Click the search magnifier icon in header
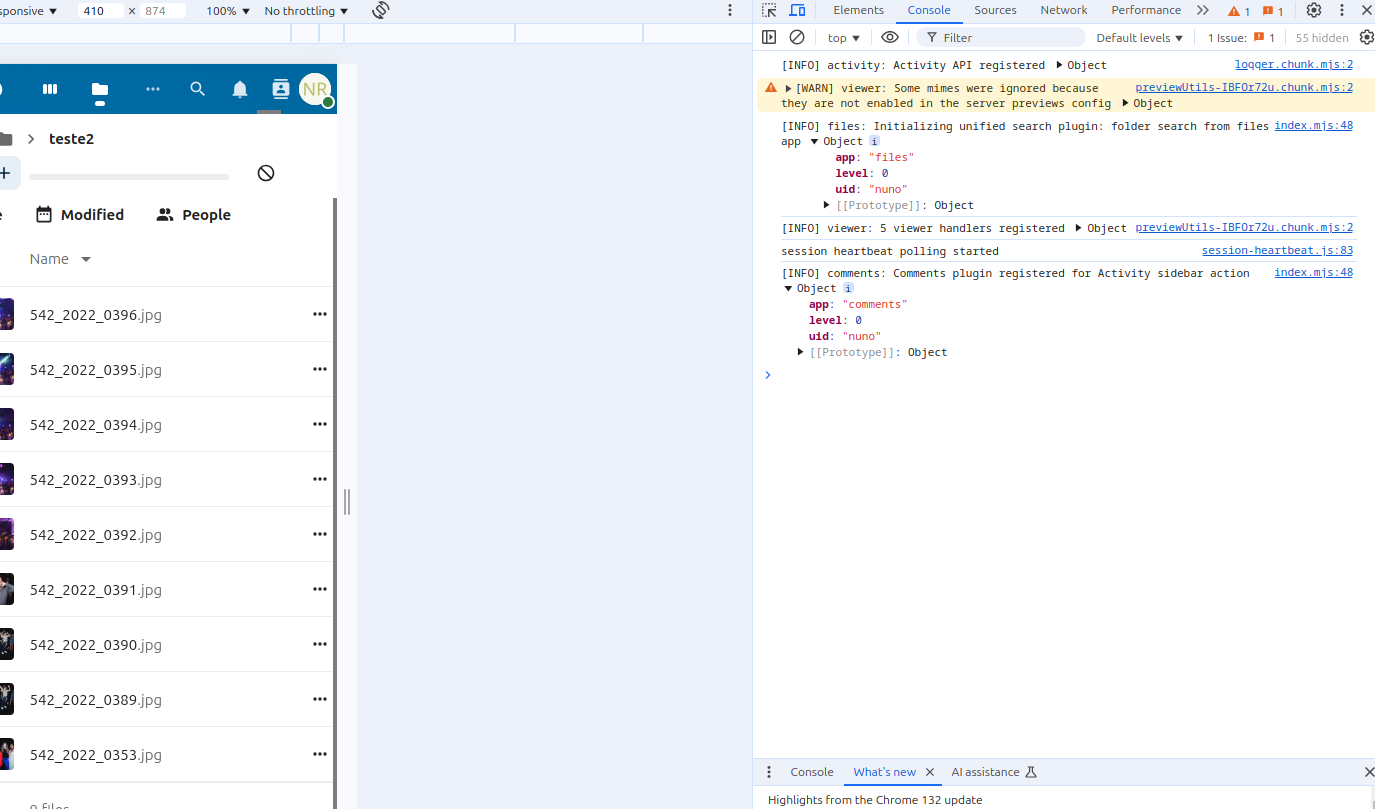Screen dimensions: 1375x809 coord(197,89)
